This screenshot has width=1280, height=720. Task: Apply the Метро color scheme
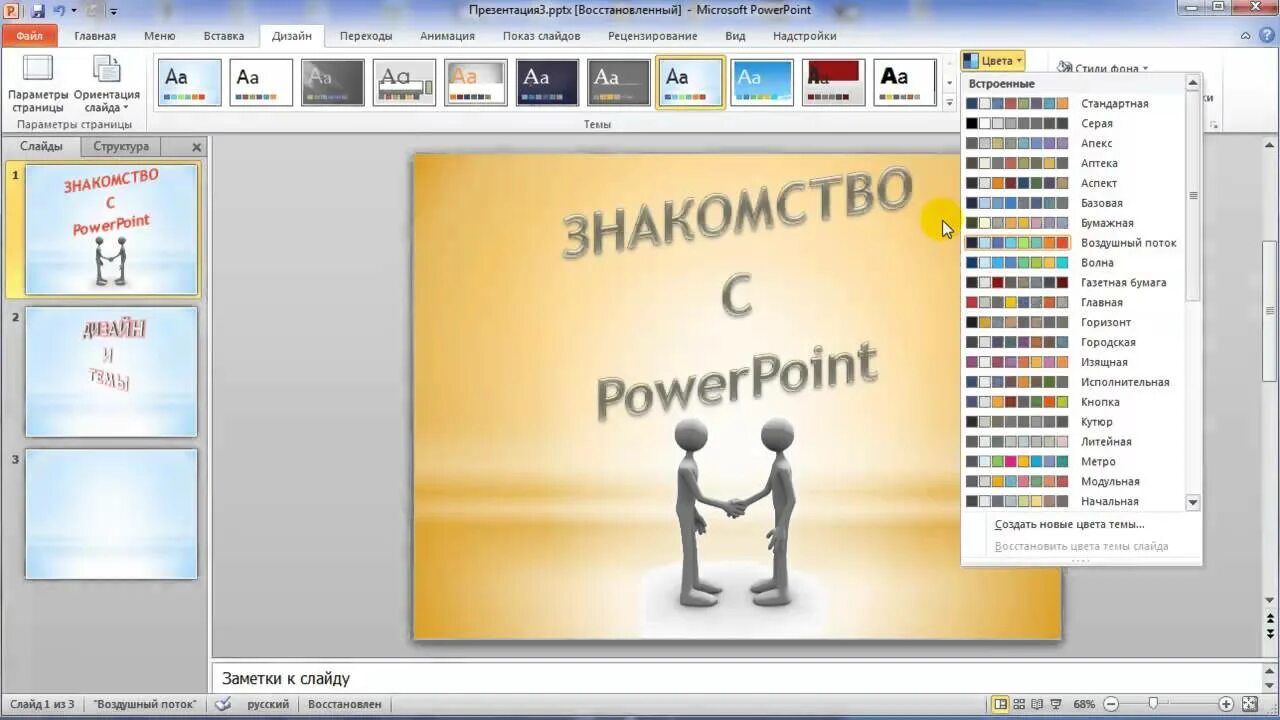1076,462
